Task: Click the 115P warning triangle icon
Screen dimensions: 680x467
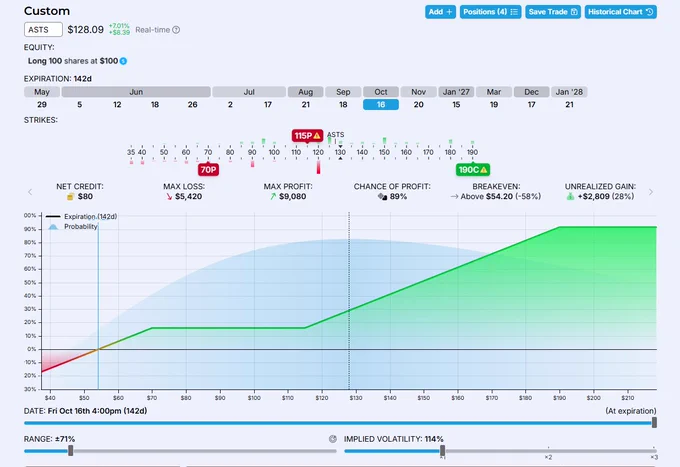Action: click(x=317, y=136)
